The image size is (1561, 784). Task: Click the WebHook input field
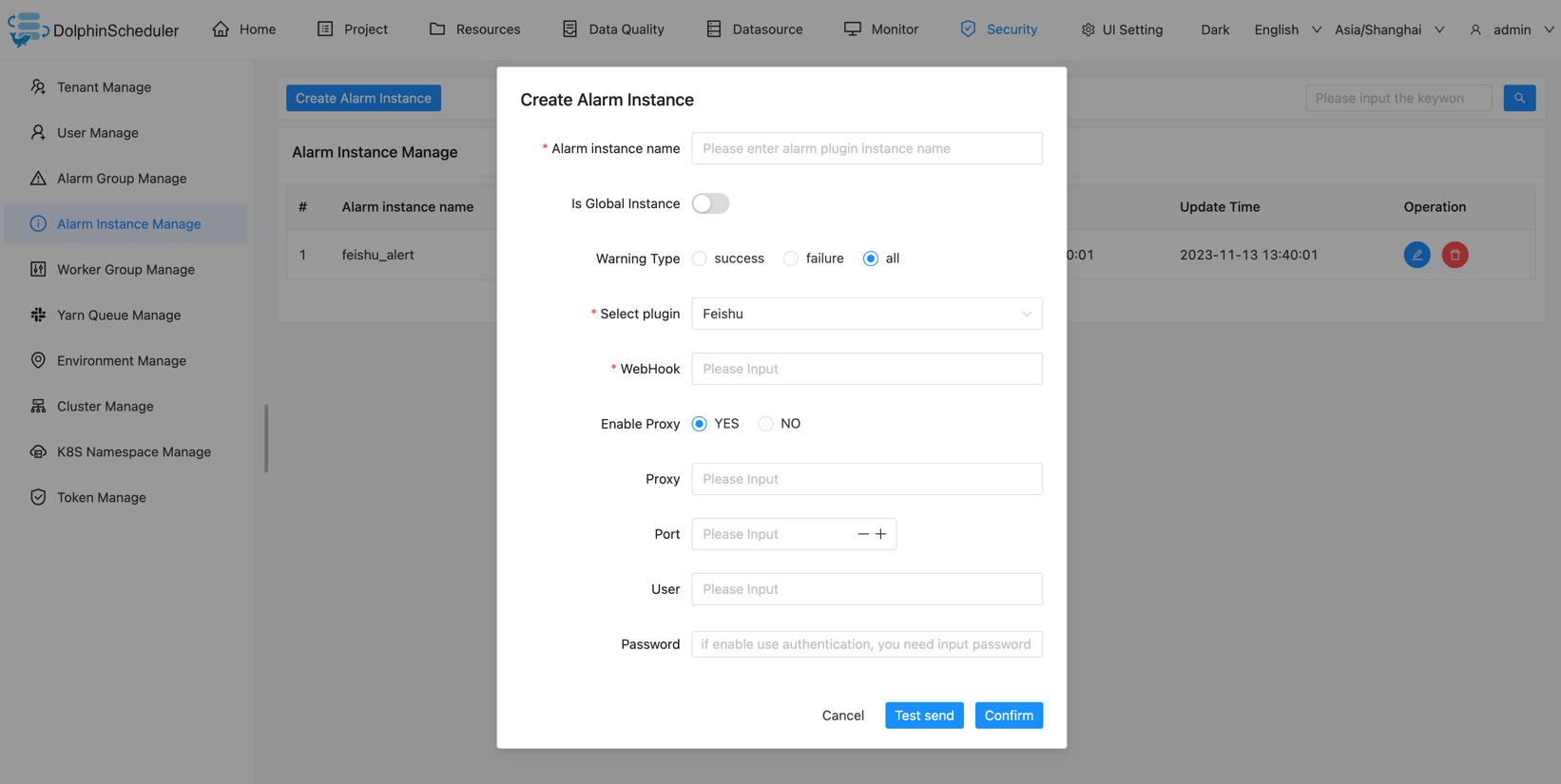click(866, 369)
